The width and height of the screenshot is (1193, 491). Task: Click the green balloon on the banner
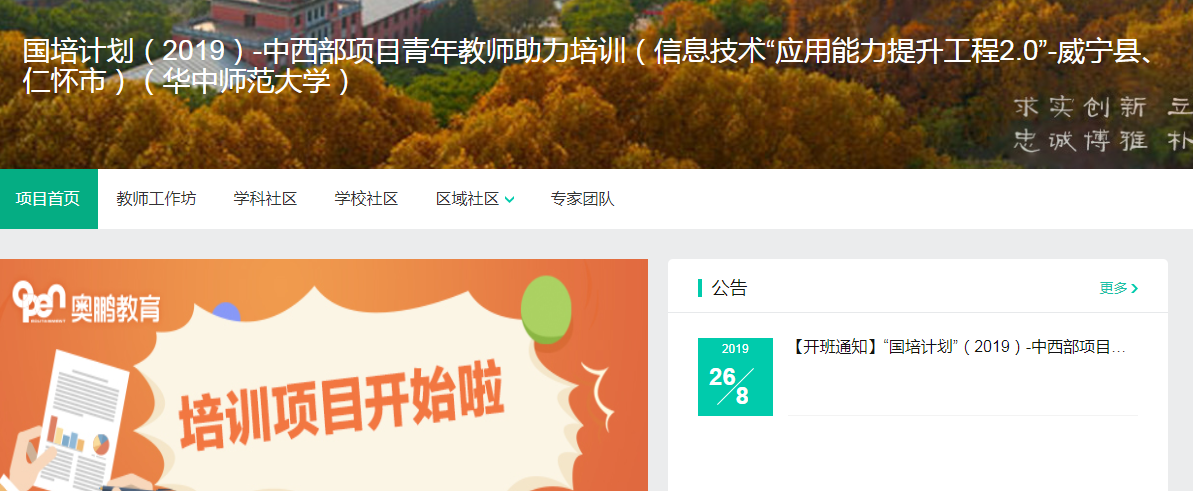point(546,309)
